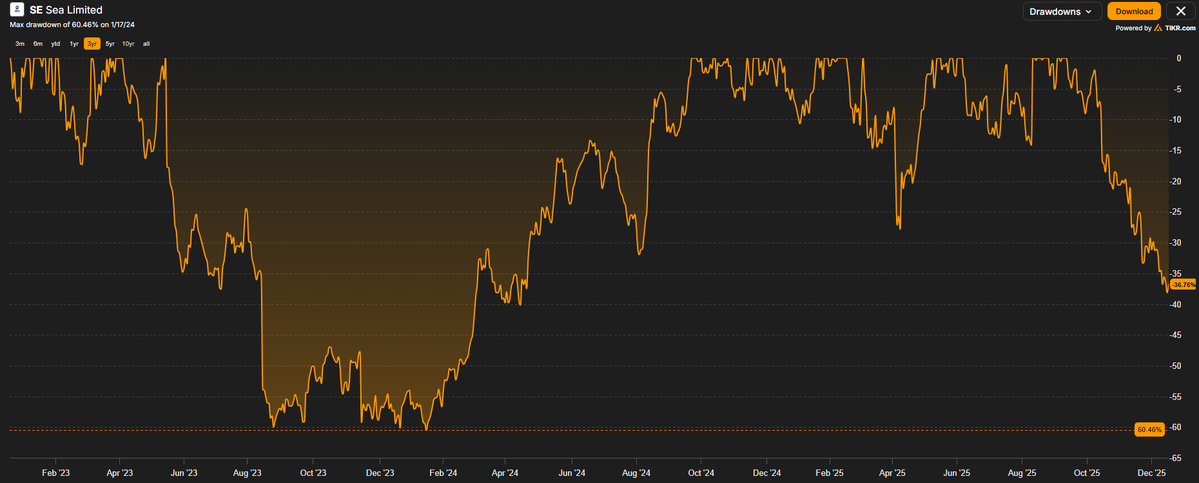Show the all-time range
1199x483 pixels.
point(146,44)
